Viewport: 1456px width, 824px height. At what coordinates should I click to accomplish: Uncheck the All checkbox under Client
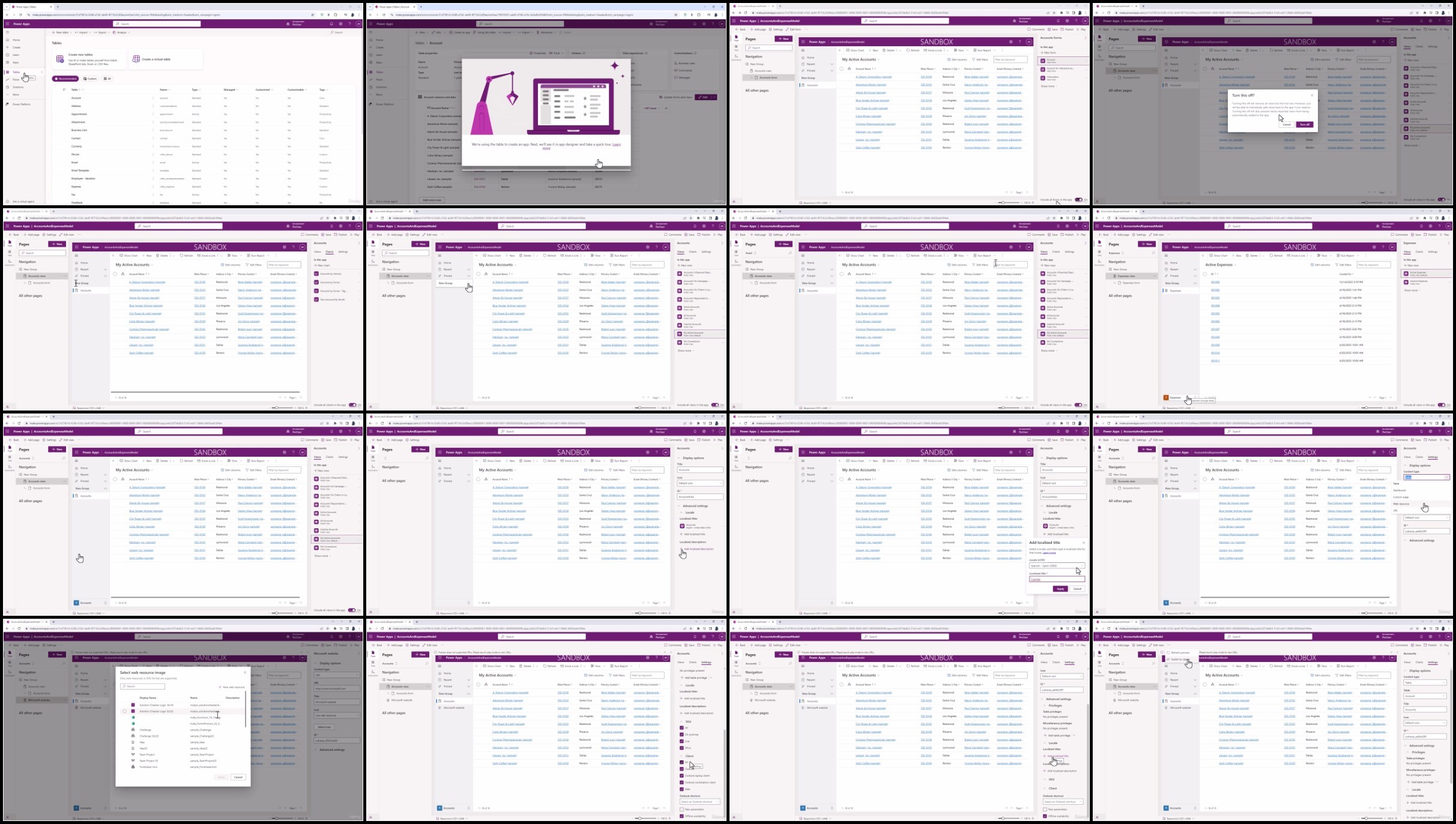click(x=681, y=762)
